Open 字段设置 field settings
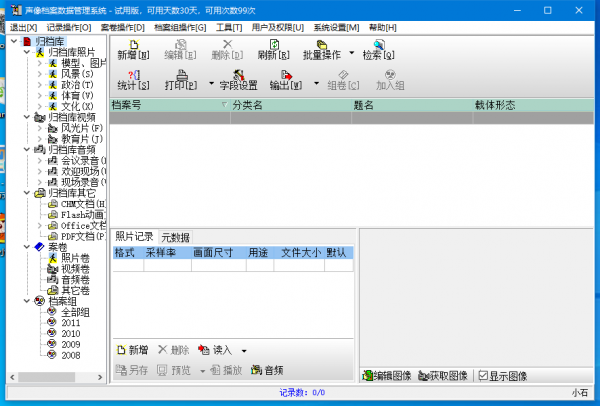This screenshot has height=406, width=600. coord(238,80)
